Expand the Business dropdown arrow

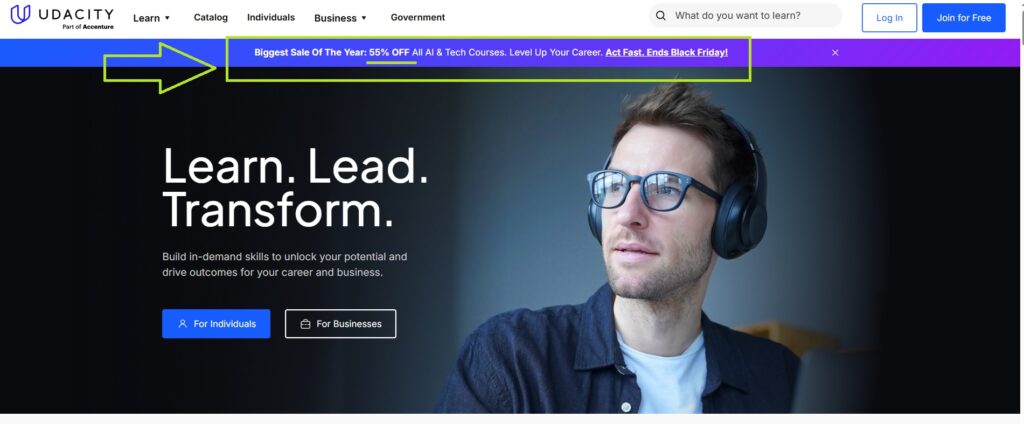pyautogui.click(x=364, y=18)
